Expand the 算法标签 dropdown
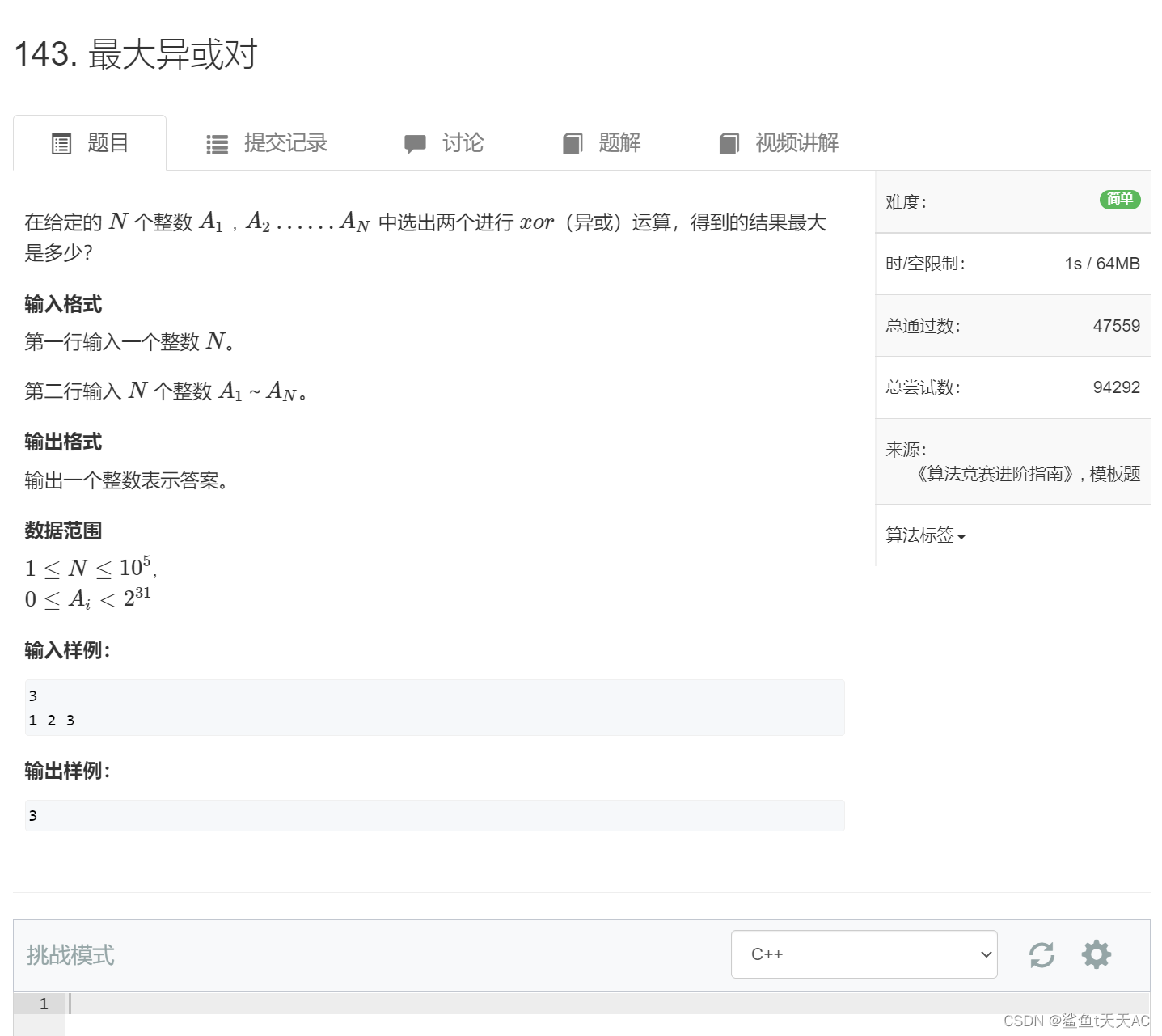1162x1036 pixels. (924, 535)
